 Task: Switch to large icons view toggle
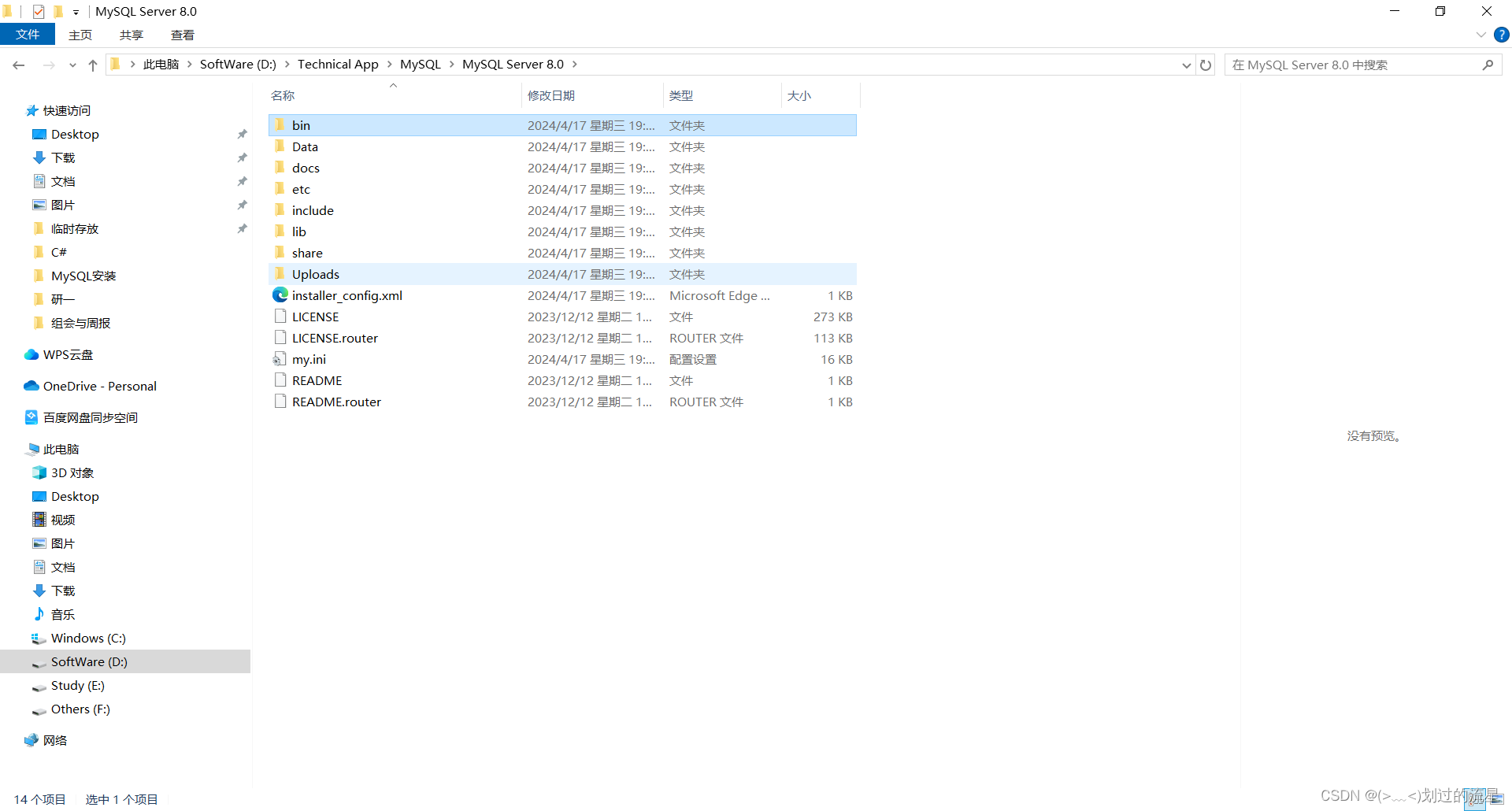[x=1496, y=799]
